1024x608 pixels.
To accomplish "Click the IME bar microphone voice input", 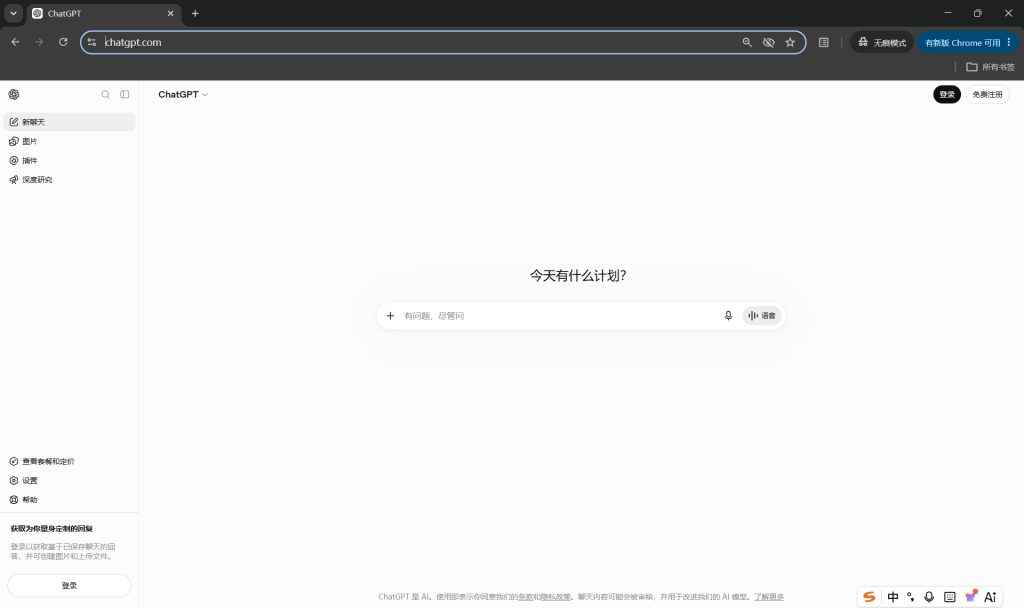I will 929,596.
